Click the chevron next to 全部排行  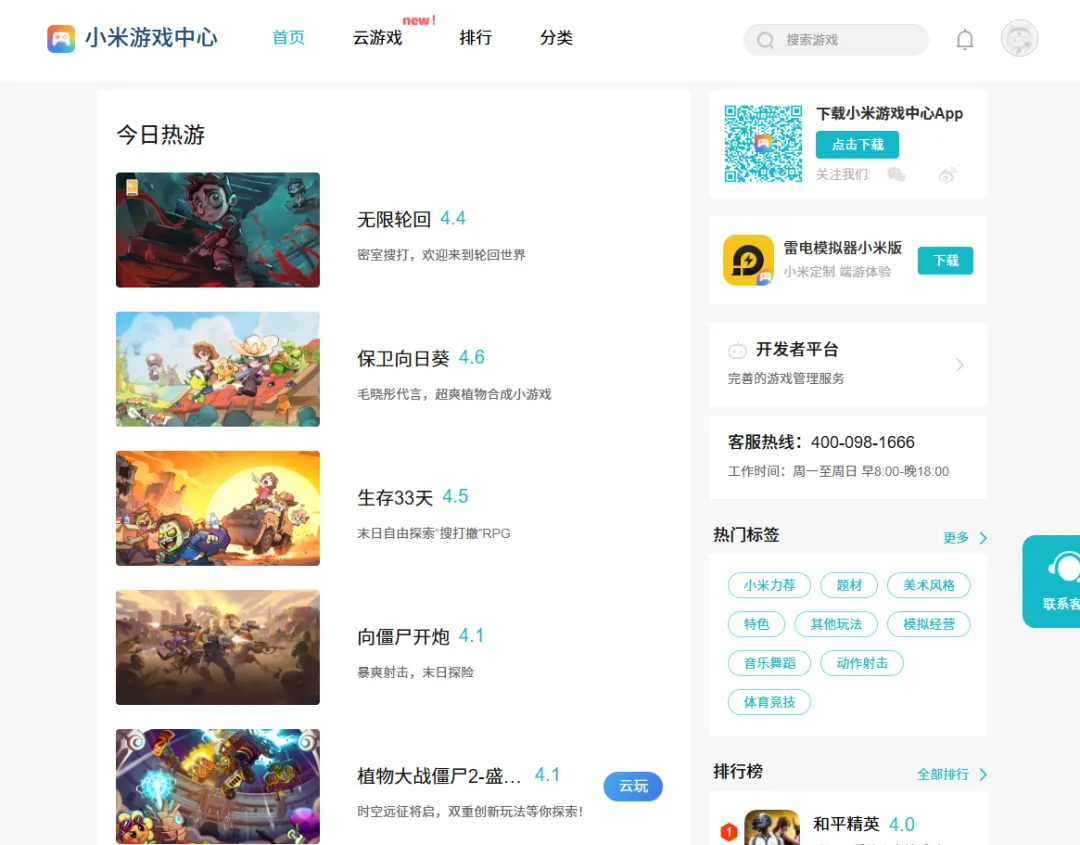(x=983, y=775)
